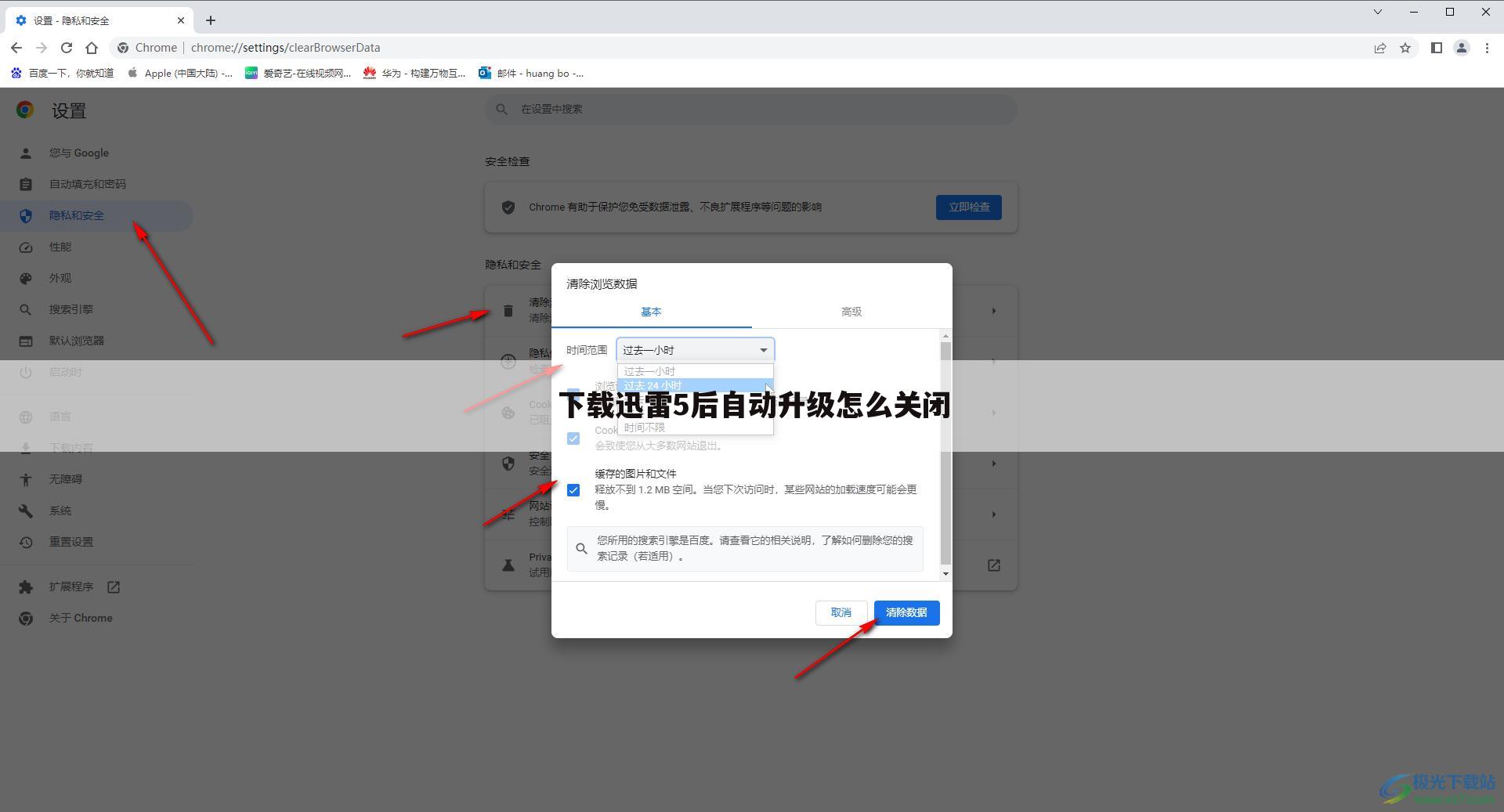Screen dimensions: 1504x812
Task: Click the 关于 Chrome icon
Action: click(26, 618)
